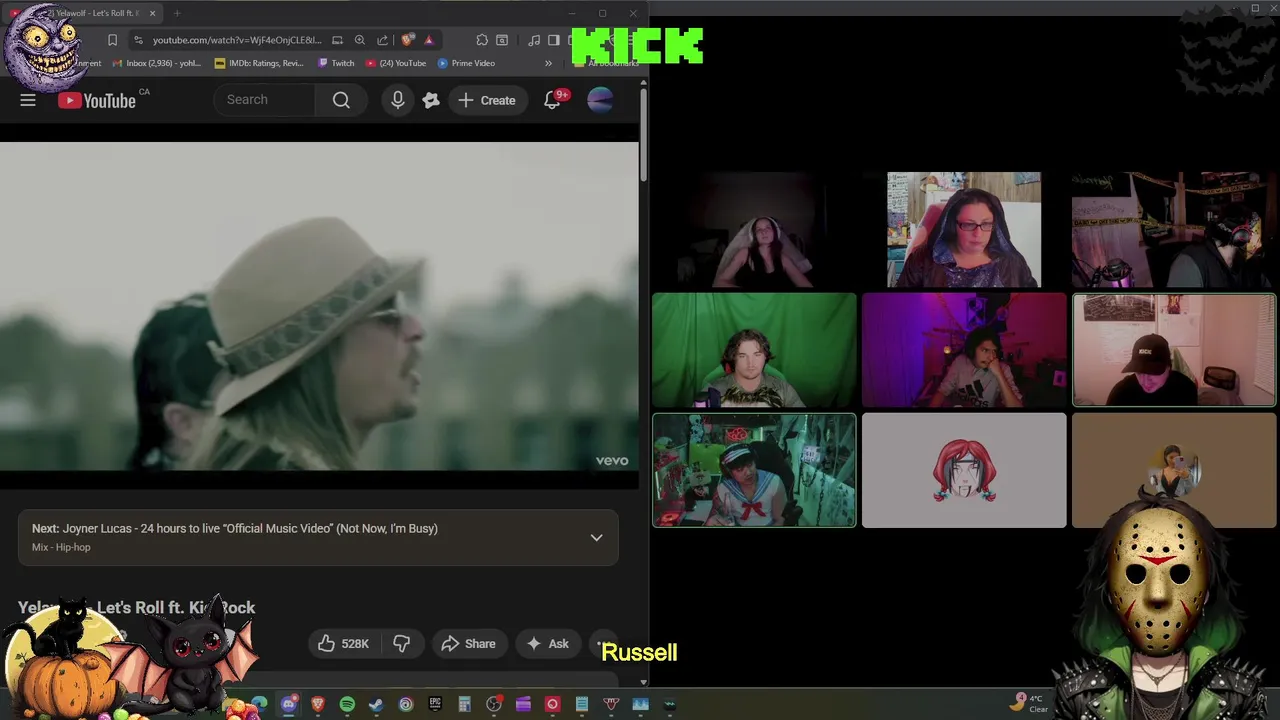Open Ubisoft Connect from the taskbar

[405, 704]
